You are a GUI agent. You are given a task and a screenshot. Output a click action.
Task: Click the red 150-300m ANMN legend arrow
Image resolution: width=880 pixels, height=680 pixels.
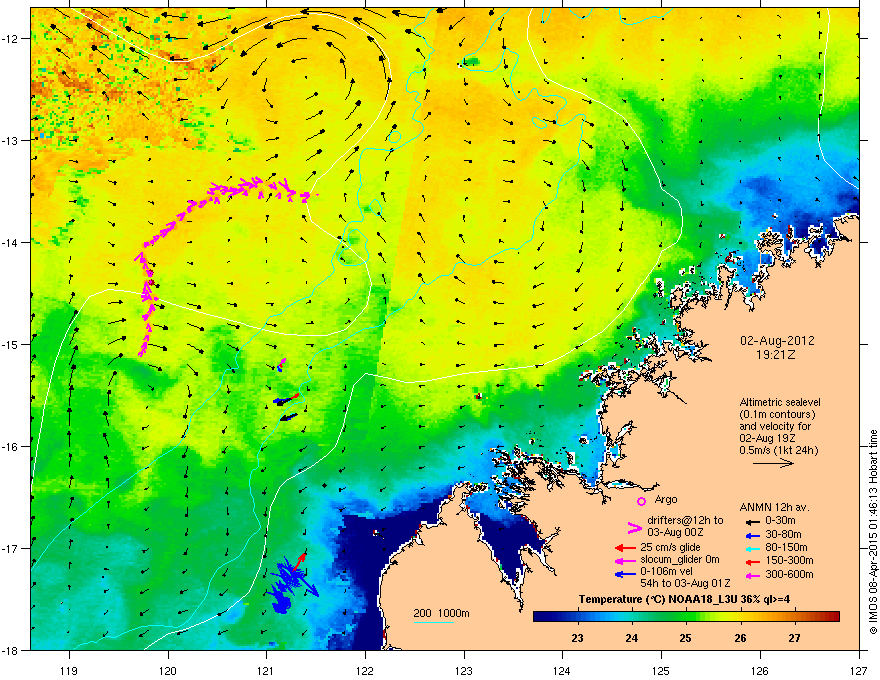(751, 562)
